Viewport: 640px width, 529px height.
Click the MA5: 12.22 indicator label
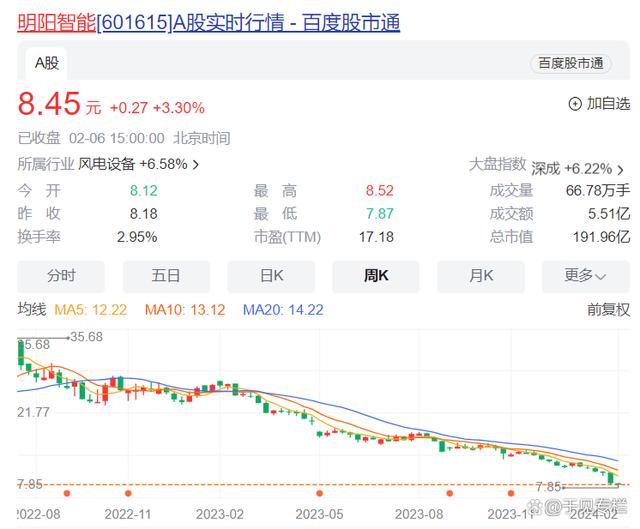91,310
